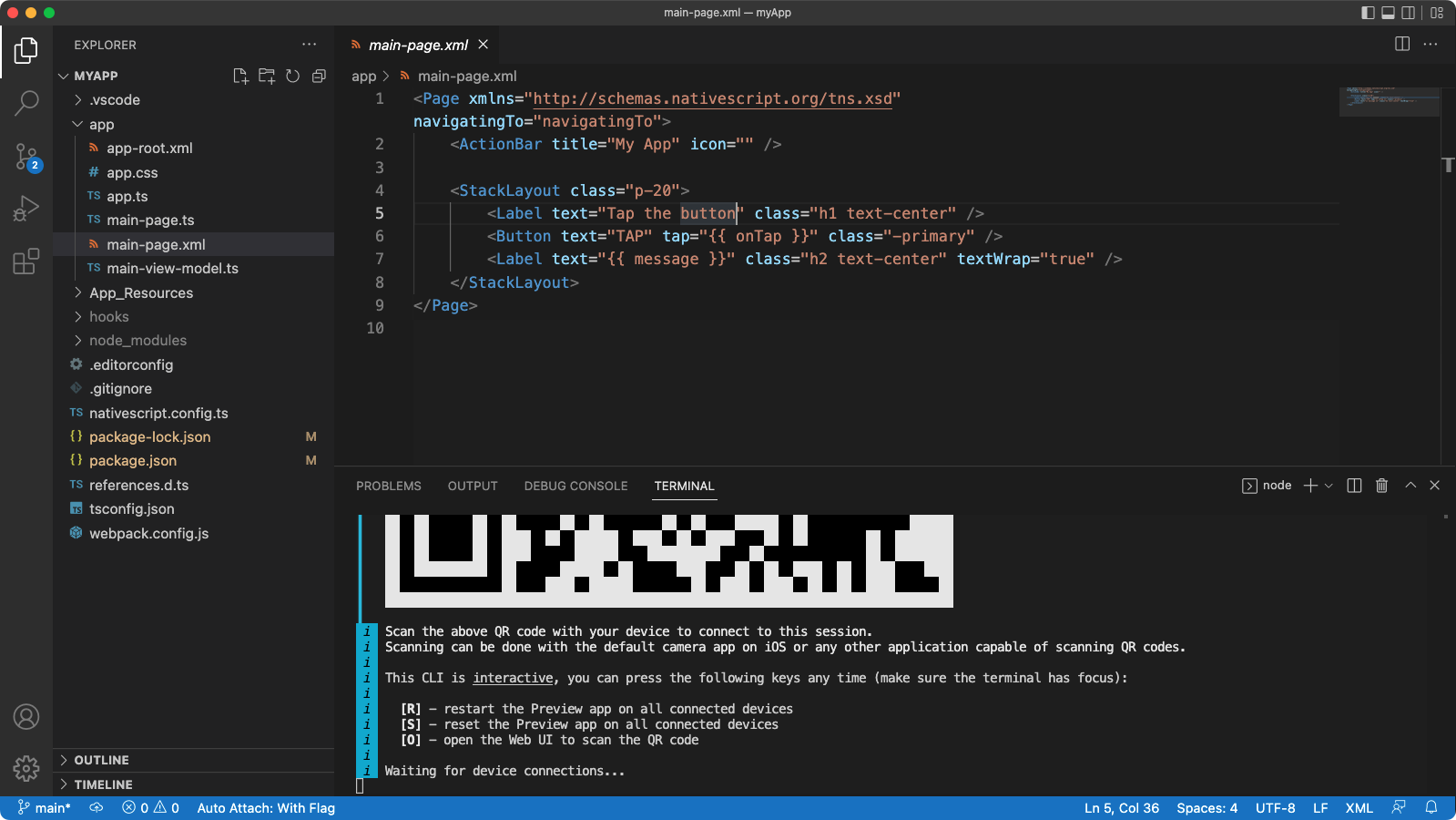Open webpack.config.js file
Image resolution: width=1456 pixels, height=820 pixels.
coord(194,533)
